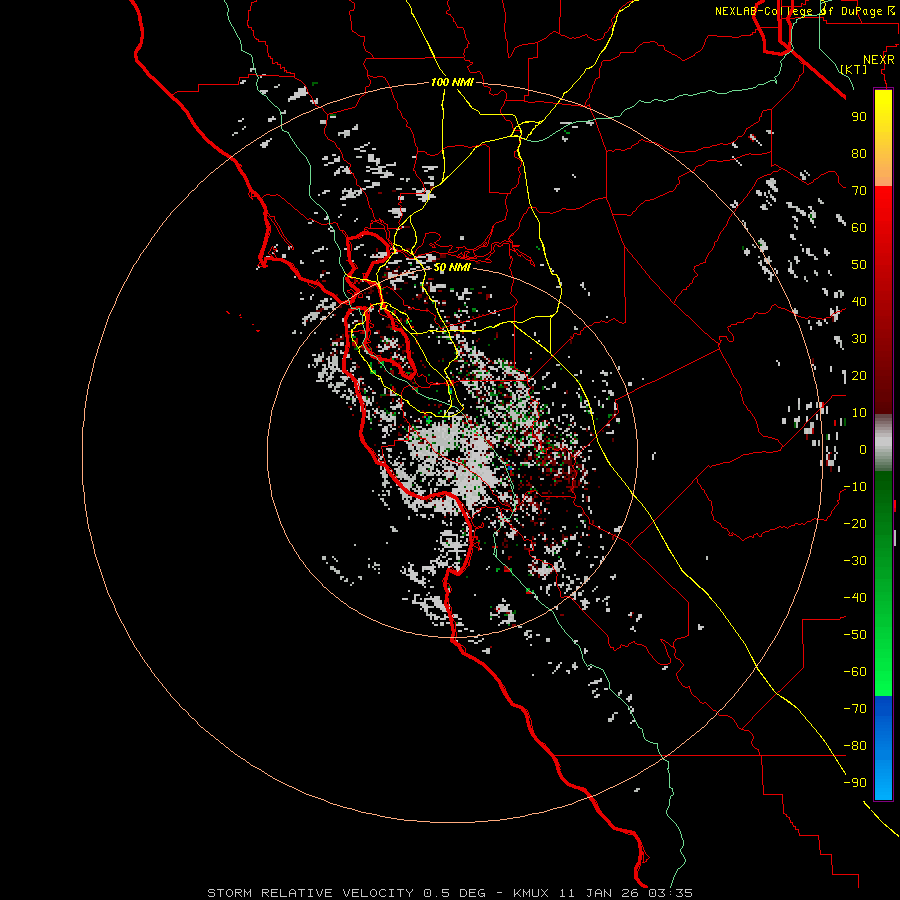Click the 90 value on the velocity scale
900x900 pixels.
click(859, 117)
